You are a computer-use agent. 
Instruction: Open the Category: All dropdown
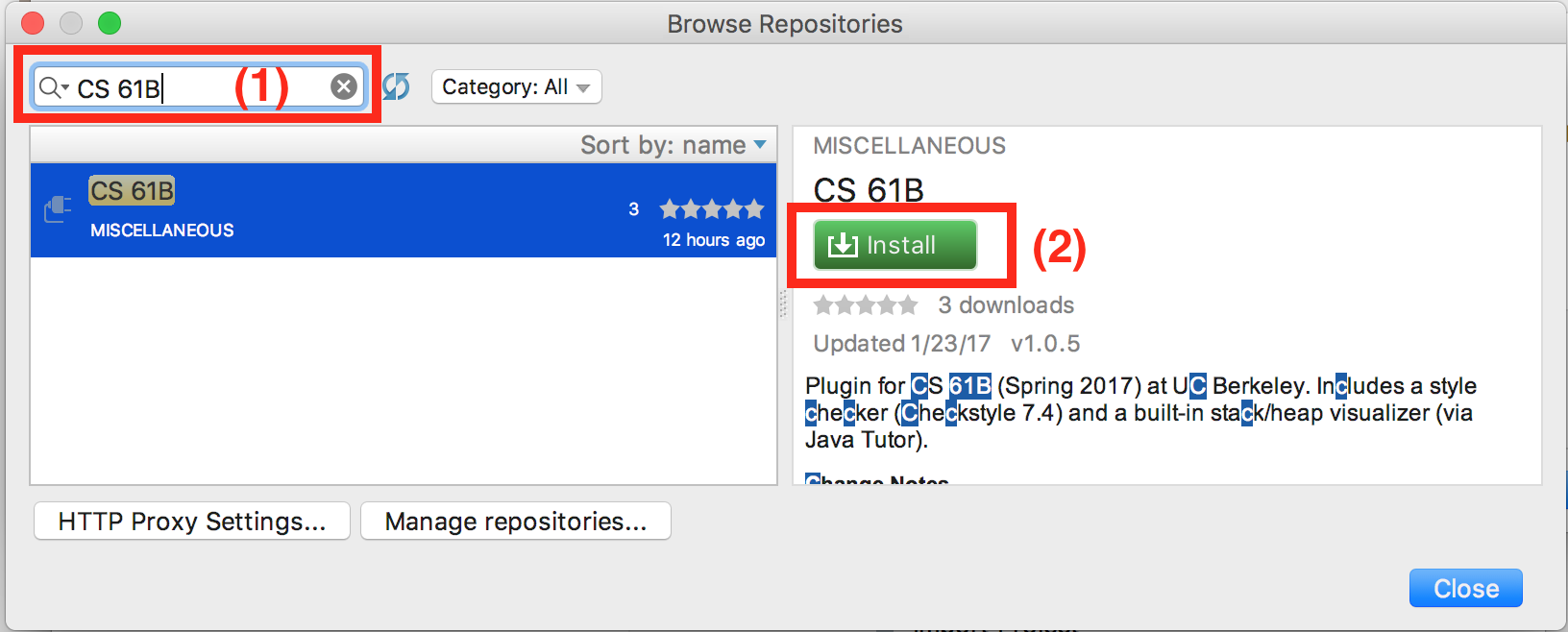(x=516, y=86)
